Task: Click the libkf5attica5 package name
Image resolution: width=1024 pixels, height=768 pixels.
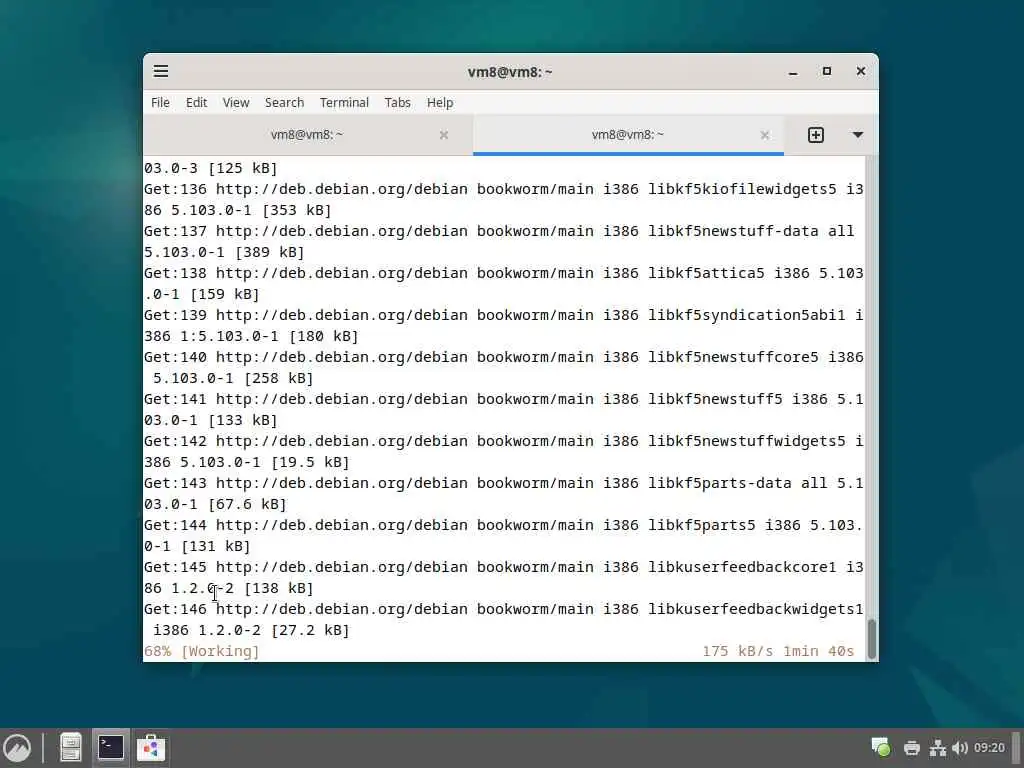Action: click(x=706, y=273)
